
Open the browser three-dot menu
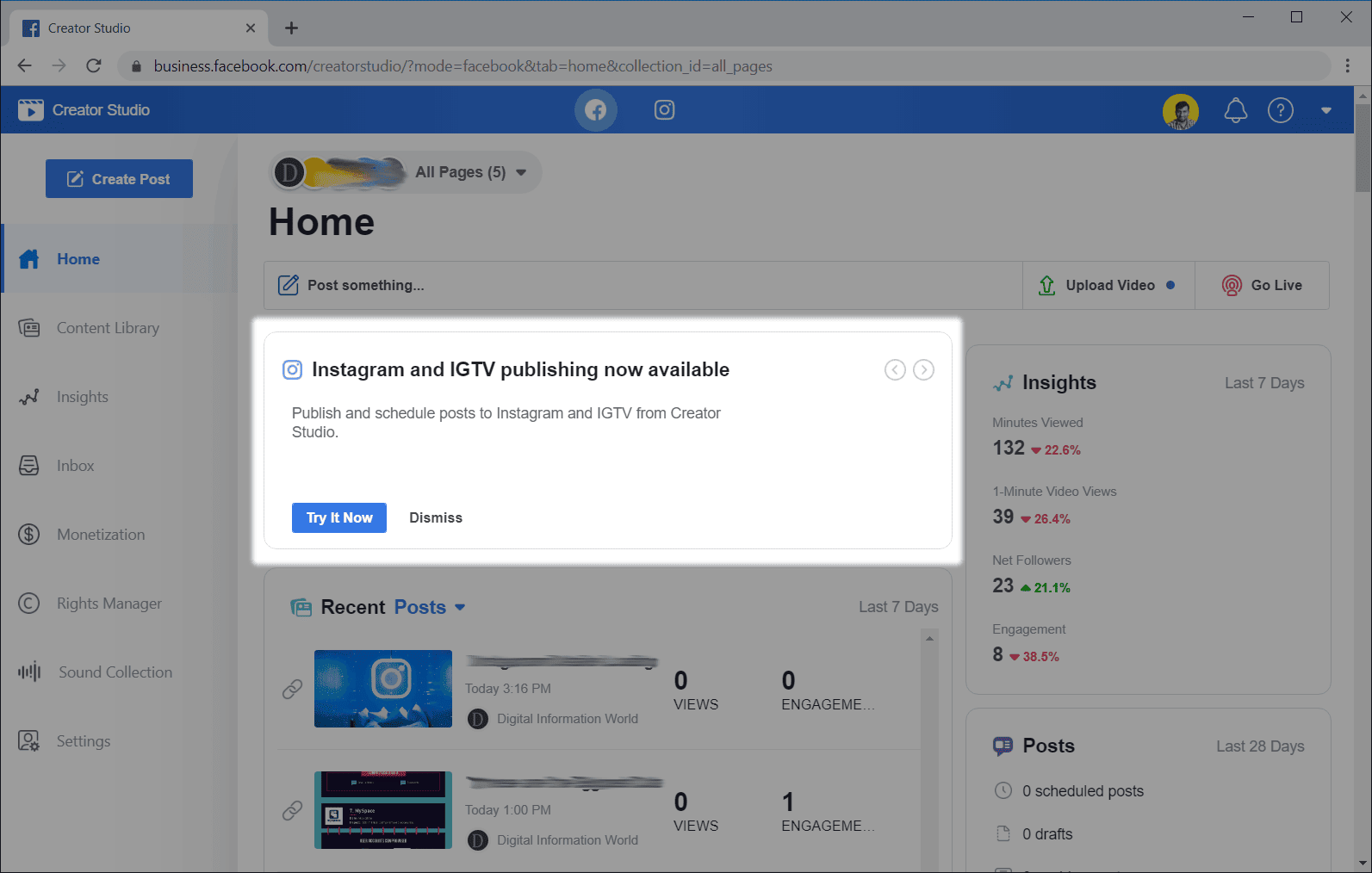1348,65
